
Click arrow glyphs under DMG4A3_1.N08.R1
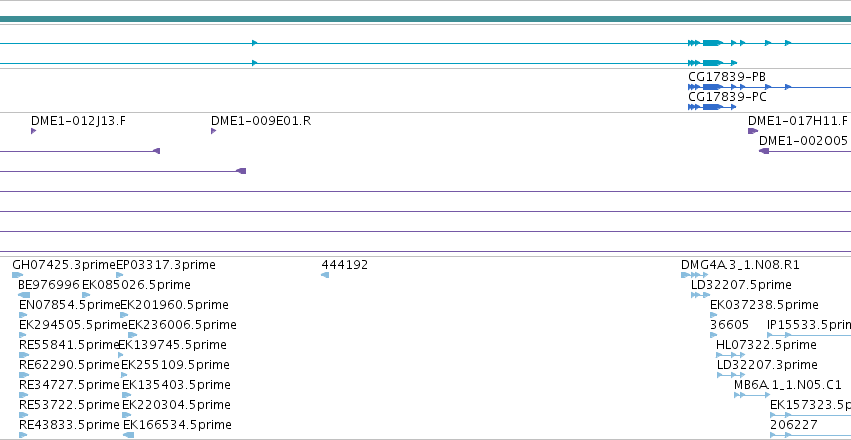[x=695, y=275]
